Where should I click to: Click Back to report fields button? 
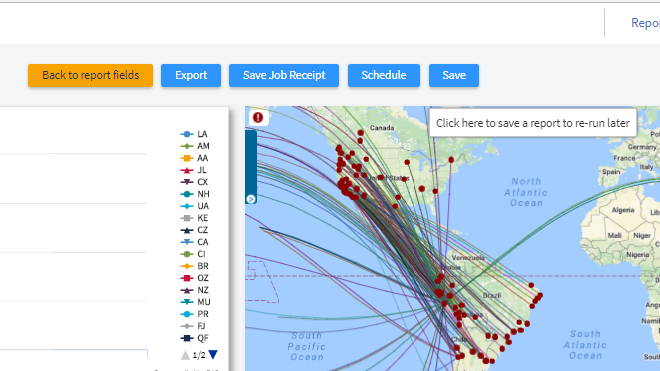click(90, 75)
